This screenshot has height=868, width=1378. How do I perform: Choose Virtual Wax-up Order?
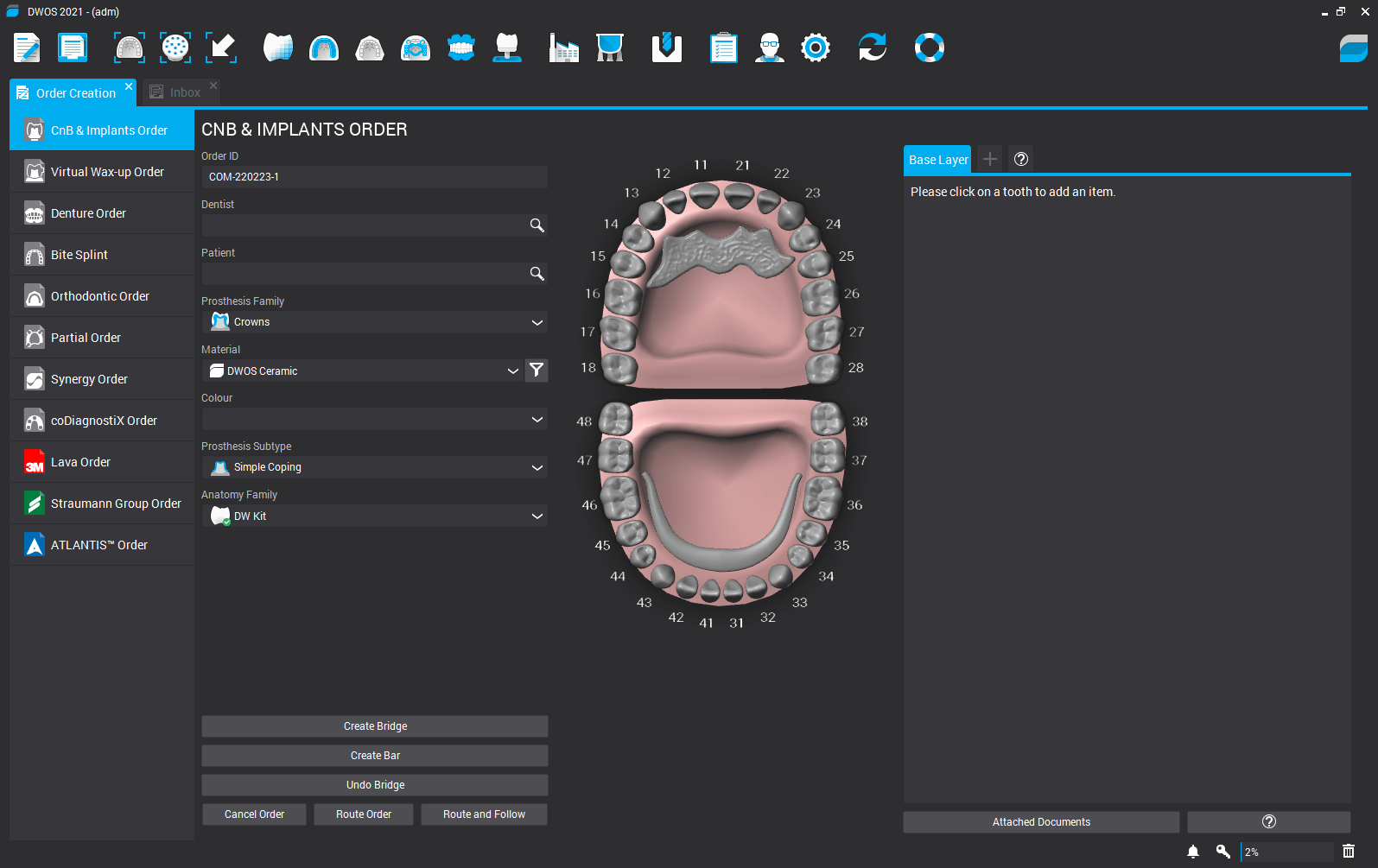102,172
